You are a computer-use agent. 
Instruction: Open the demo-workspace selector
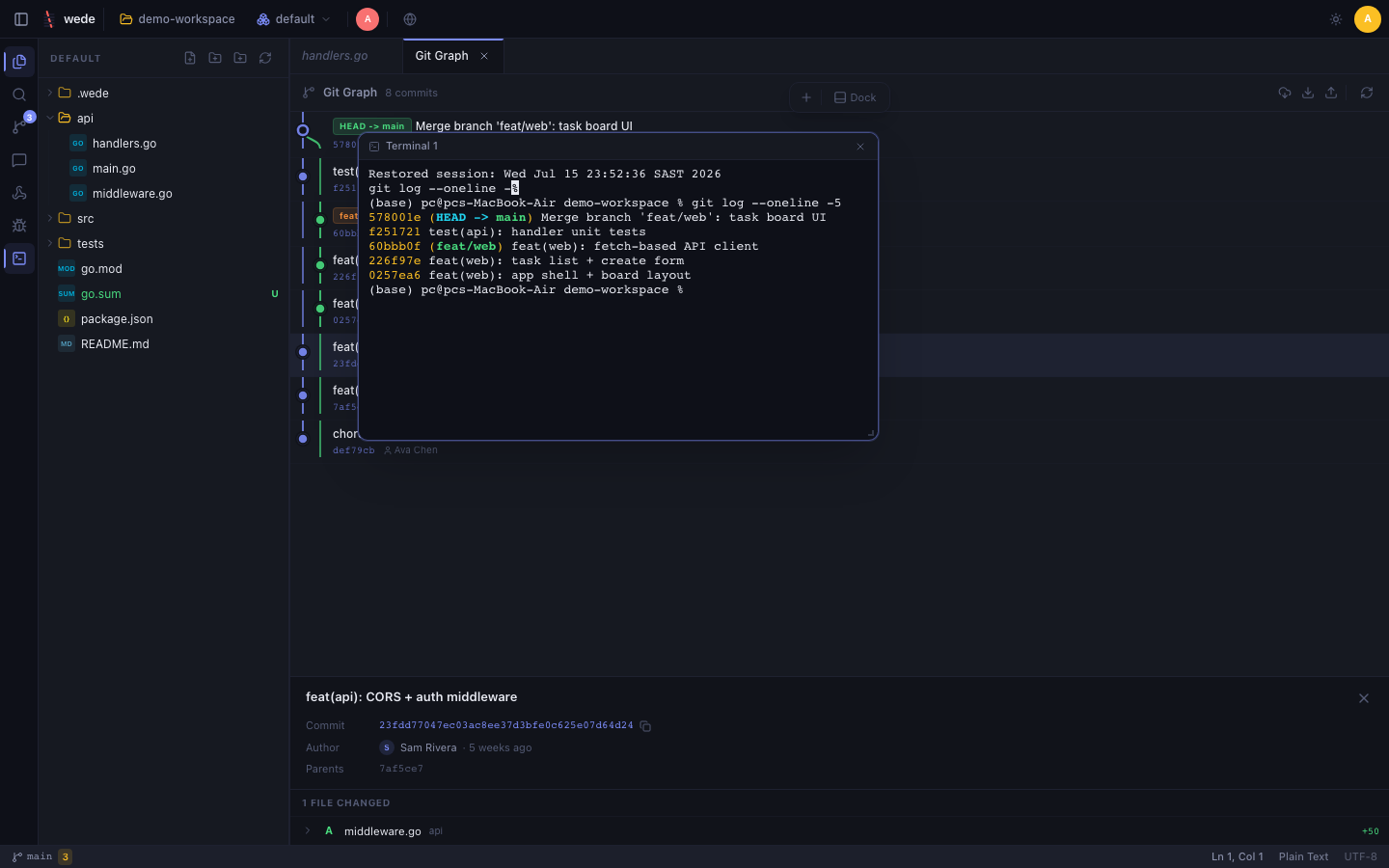pyautogui.click(x=177, y=19)
